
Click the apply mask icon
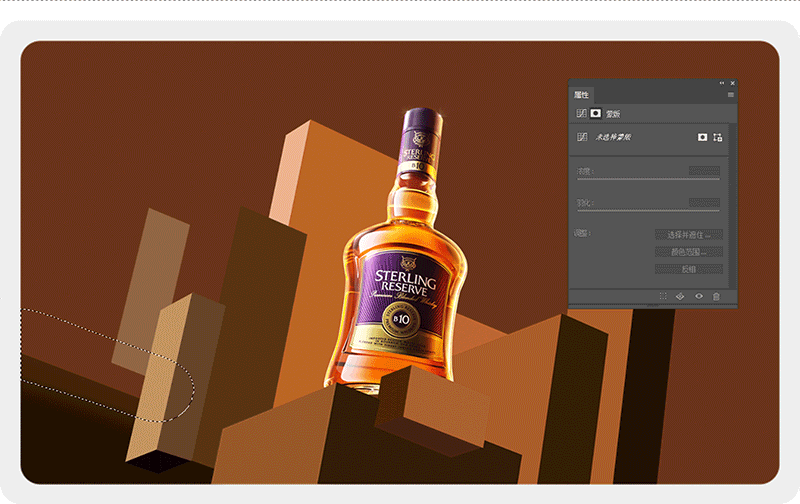[x=680, y=296]
